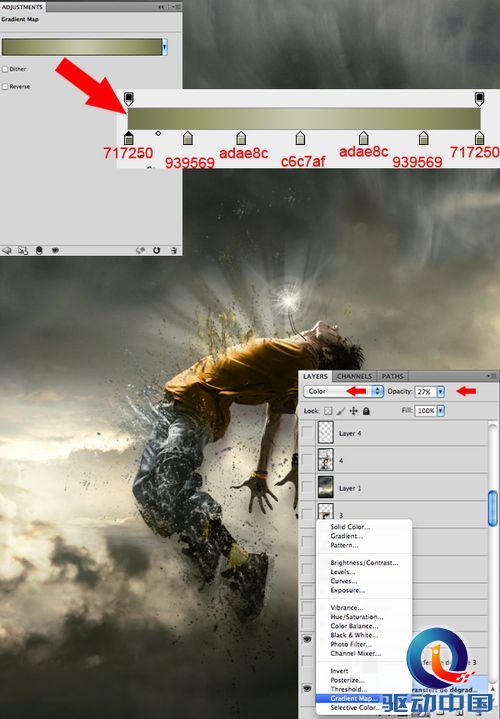500x719 pixels.
Task: Click the reset adjustment icon
Action: pyautogui.click(x=156, y=250)
